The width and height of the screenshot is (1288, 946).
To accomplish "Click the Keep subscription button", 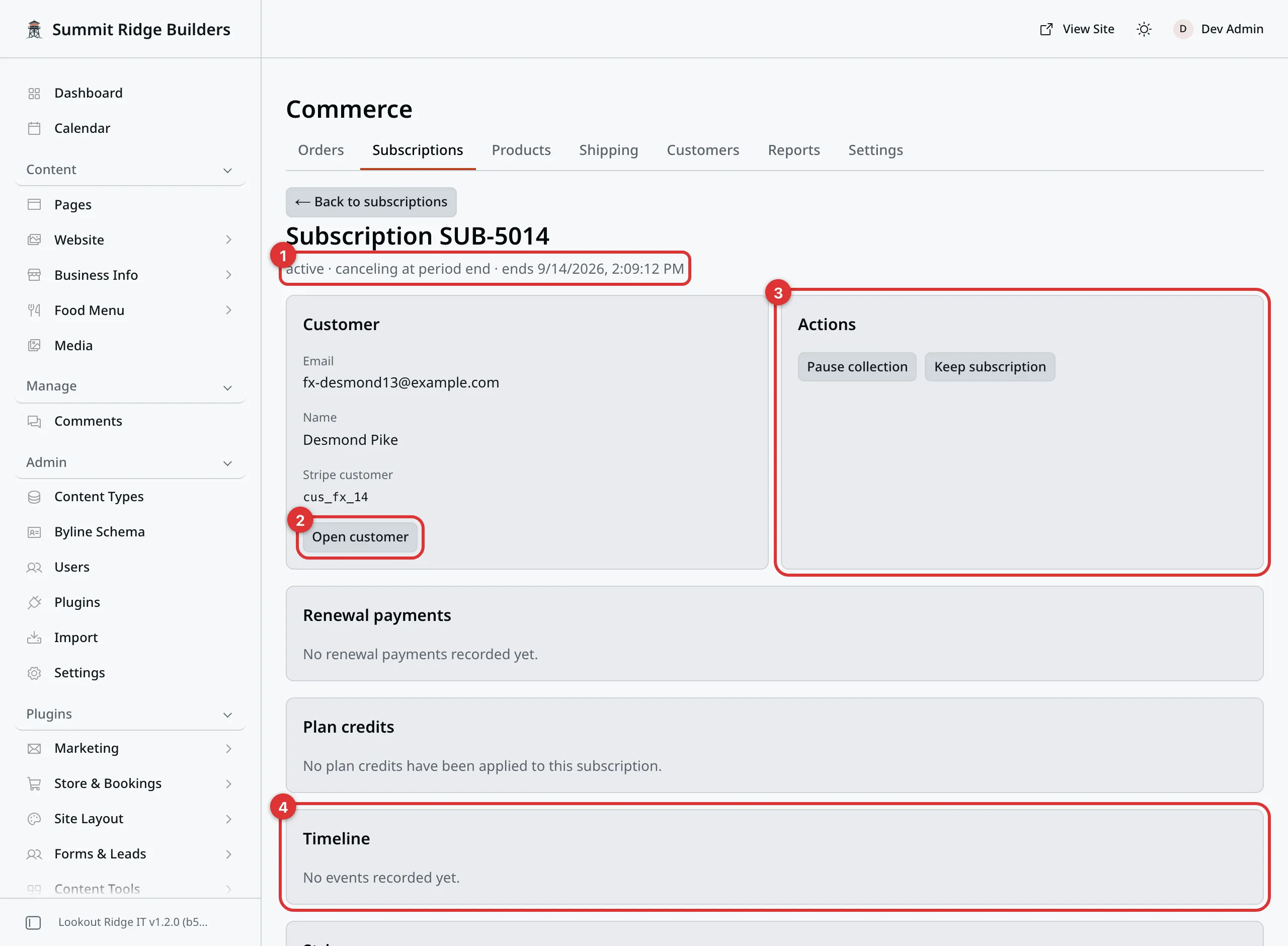I will coord(990,366).
